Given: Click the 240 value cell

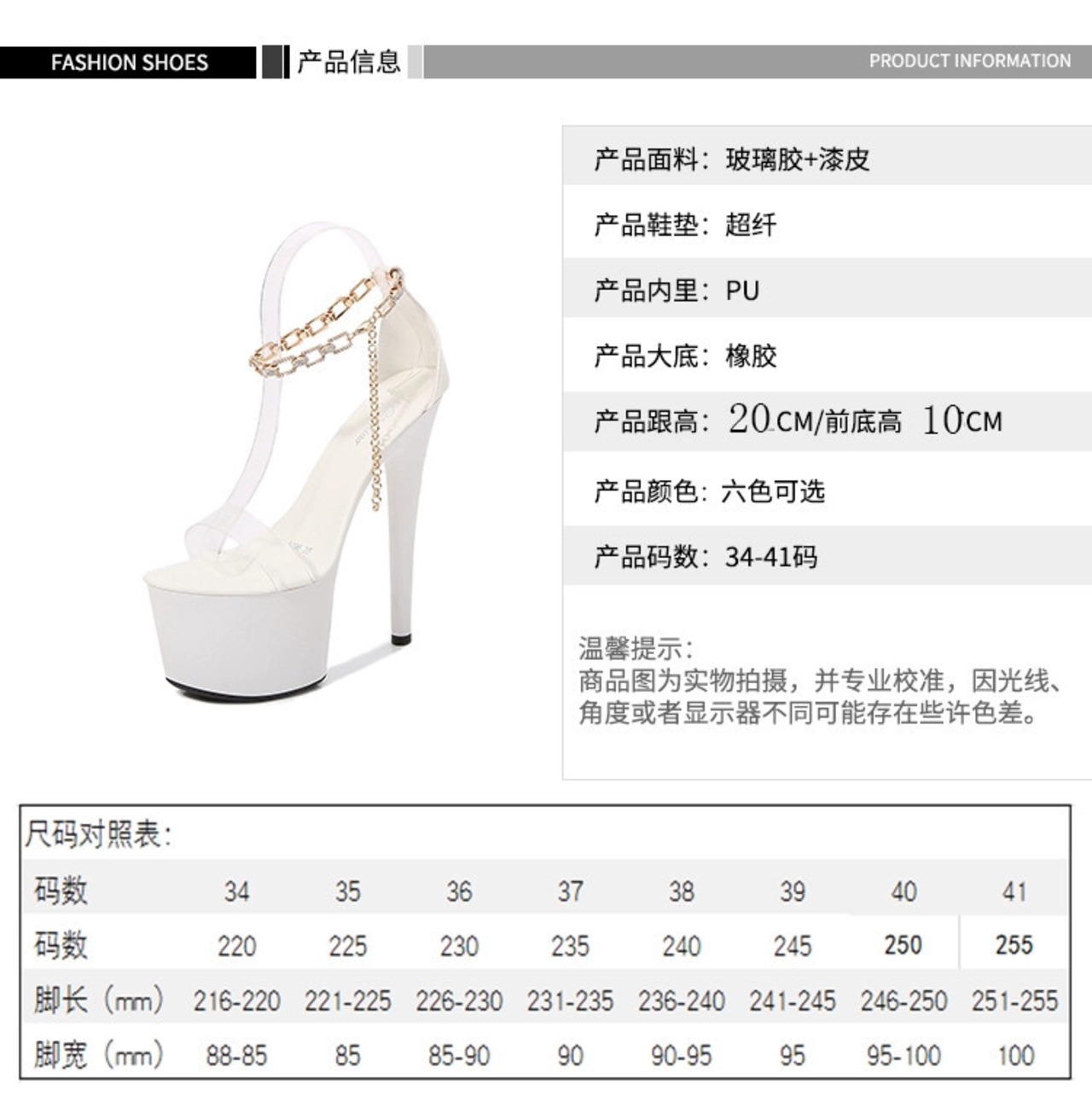Looking at the screenshot, I should point(681,946).
